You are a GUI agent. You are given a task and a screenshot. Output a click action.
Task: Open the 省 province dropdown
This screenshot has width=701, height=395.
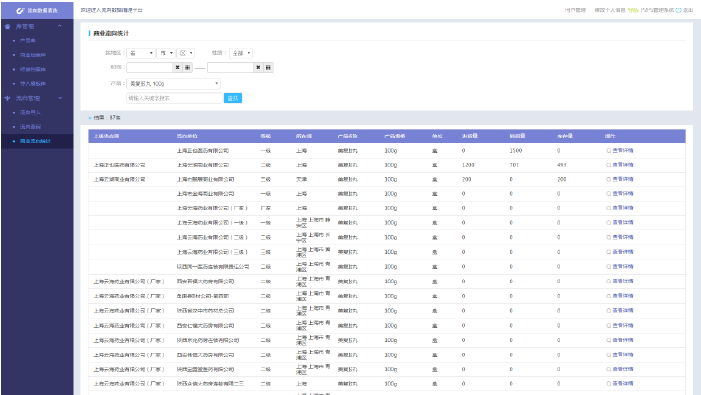(141, 53)
